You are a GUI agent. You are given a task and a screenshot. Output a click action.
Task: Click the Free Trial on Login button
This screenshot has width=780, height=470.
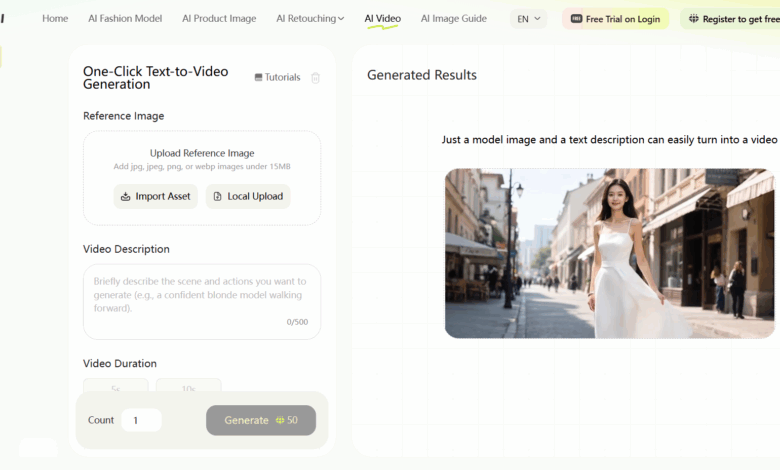pyautogui.click(x=615, y=19)
